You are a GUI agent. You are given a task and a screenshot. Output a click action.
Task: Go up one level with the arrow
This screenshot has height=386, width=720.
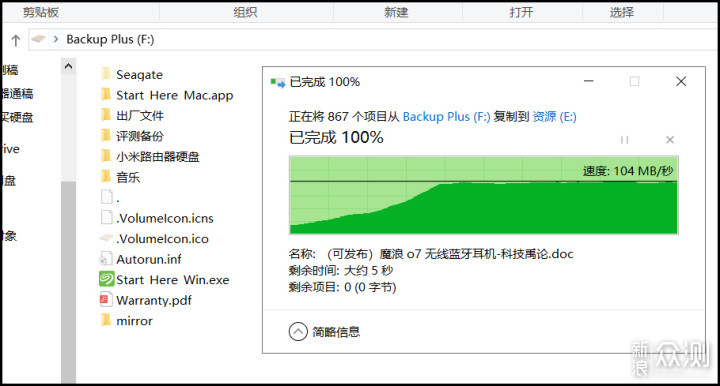pos(16,40)
